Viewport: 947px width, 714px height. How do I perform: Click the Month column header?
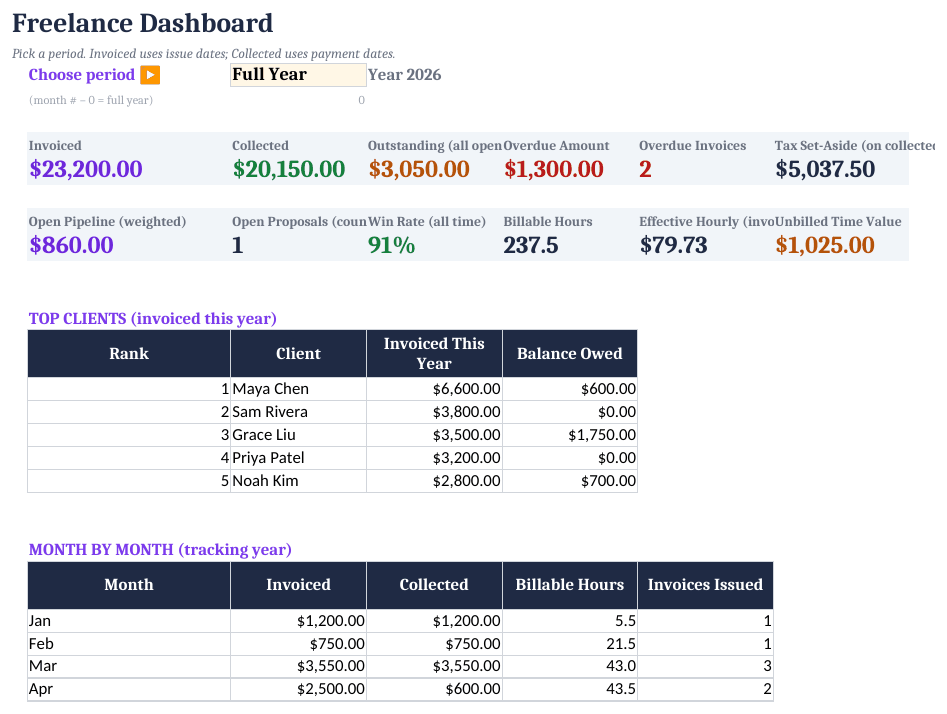pyautogui.click(x=129, y=585)
